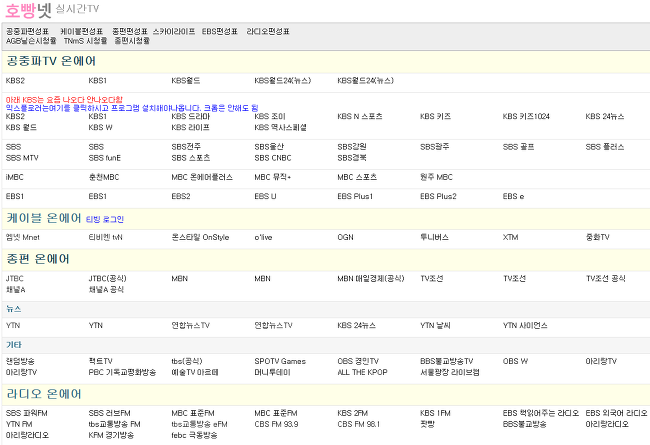Watch the KBS 드라마 channel

191,117
